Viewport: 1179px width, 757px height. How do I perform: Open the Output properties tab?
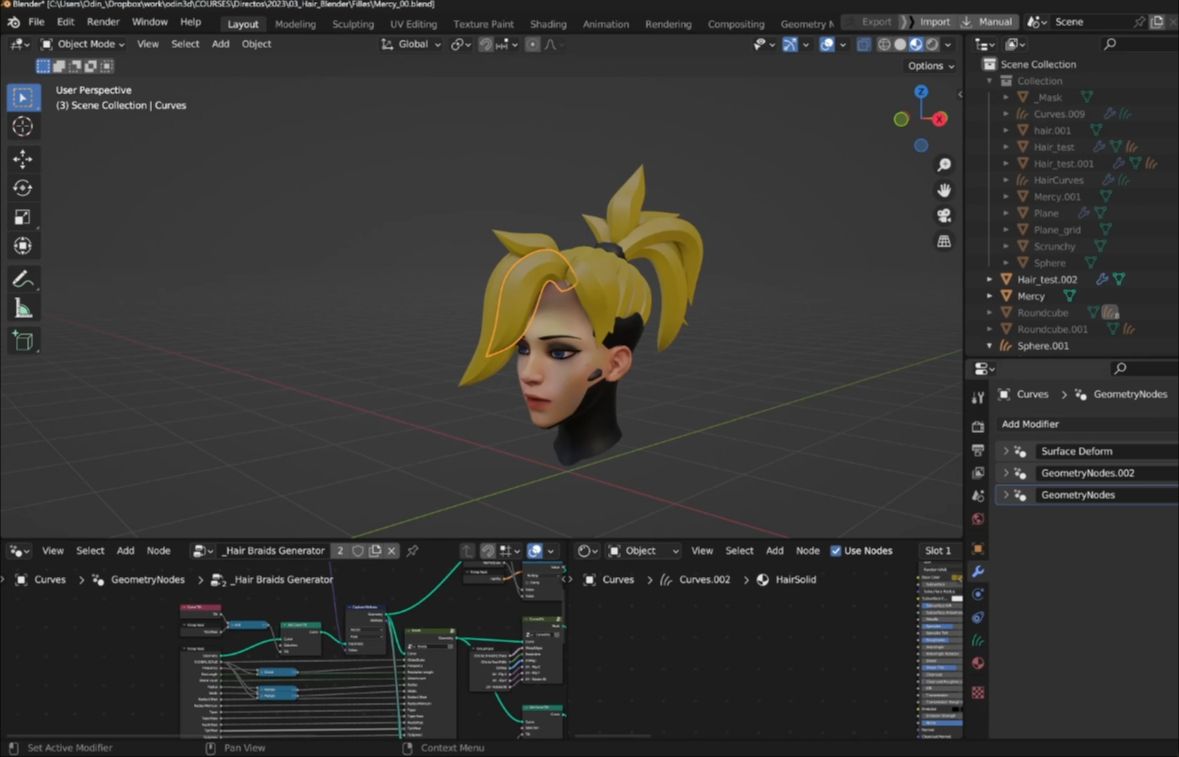[977, 450]
